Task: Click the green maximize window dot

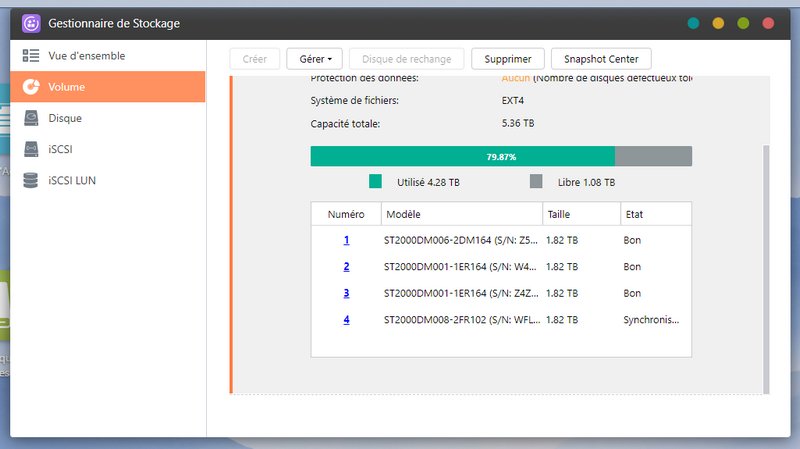Action: point(743,23)
